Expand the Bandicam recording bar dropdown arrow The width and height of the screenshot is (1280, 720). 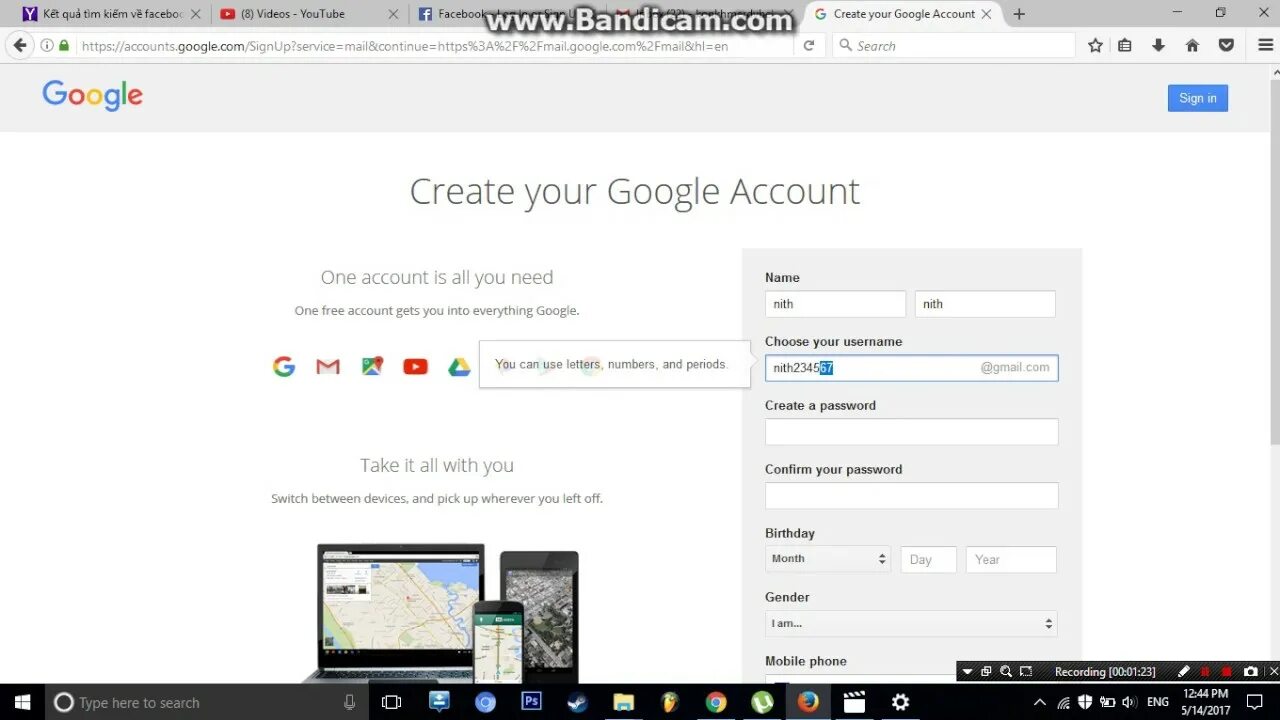967,672
